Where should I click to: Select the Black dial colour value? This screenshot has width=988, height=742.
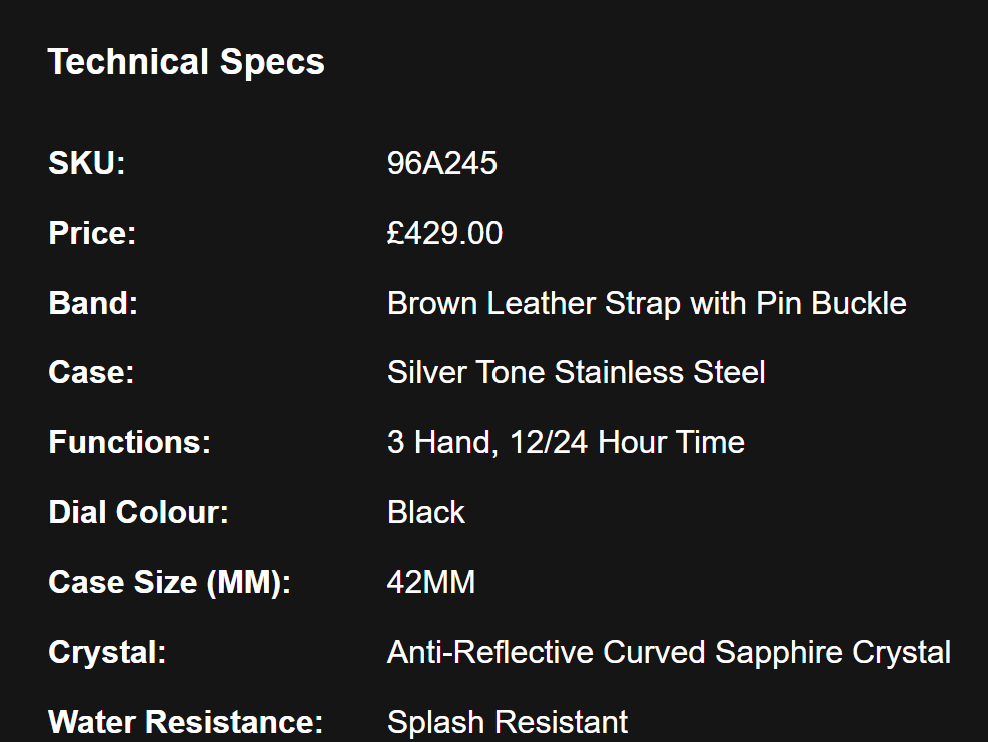click(x=426, y=512)
